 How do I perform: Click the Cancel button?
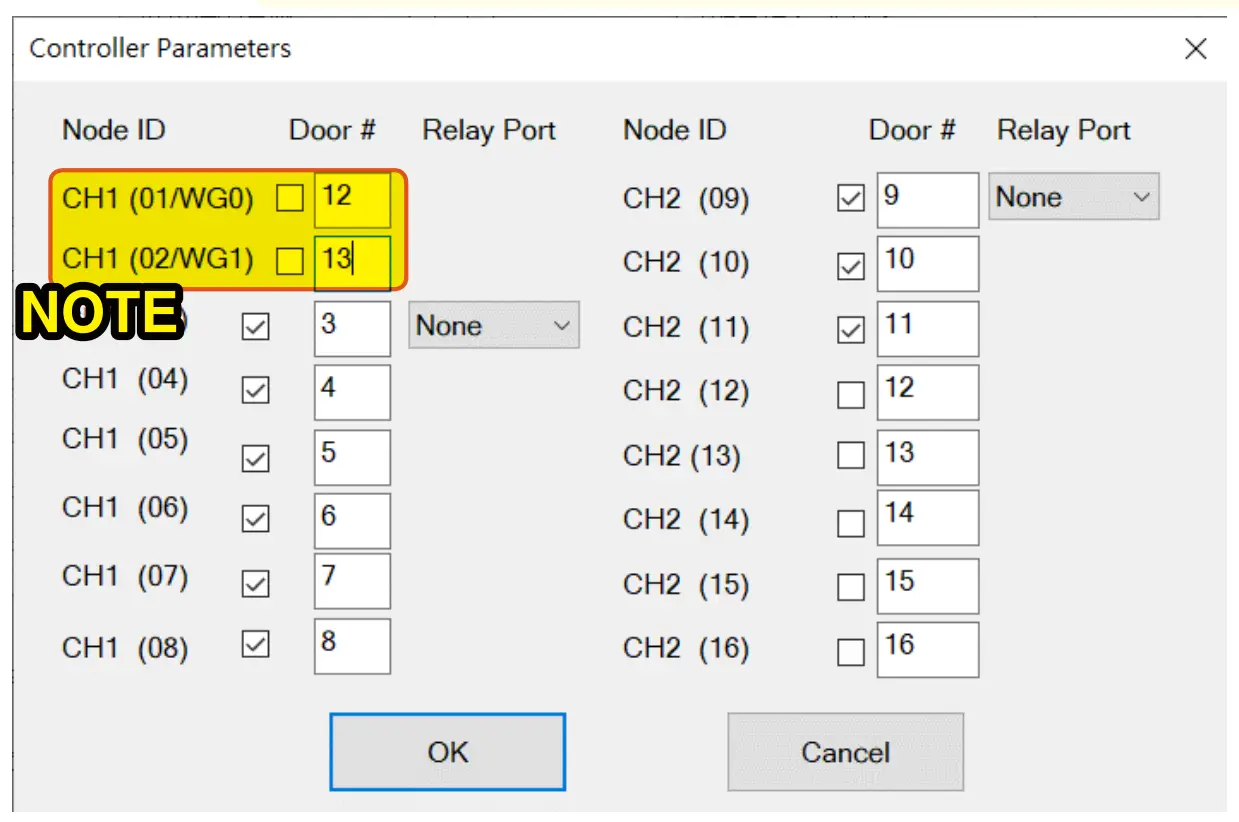point(845,751)
